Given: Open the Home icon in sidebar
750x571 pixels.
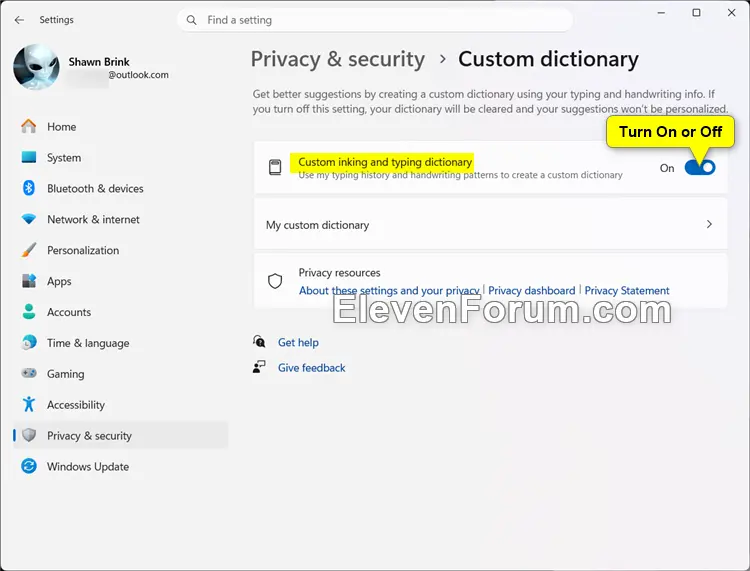Looking at the screenshot, I should point(29,126).
